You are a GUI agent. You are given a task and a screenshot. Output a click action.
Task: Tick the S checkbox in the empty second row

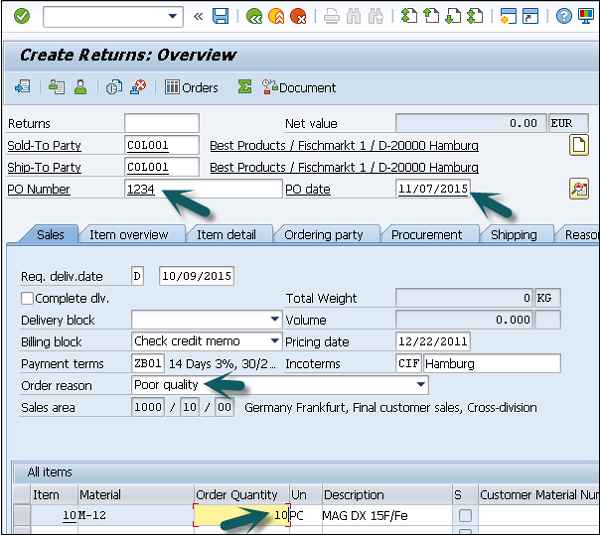tap(464, 530)
